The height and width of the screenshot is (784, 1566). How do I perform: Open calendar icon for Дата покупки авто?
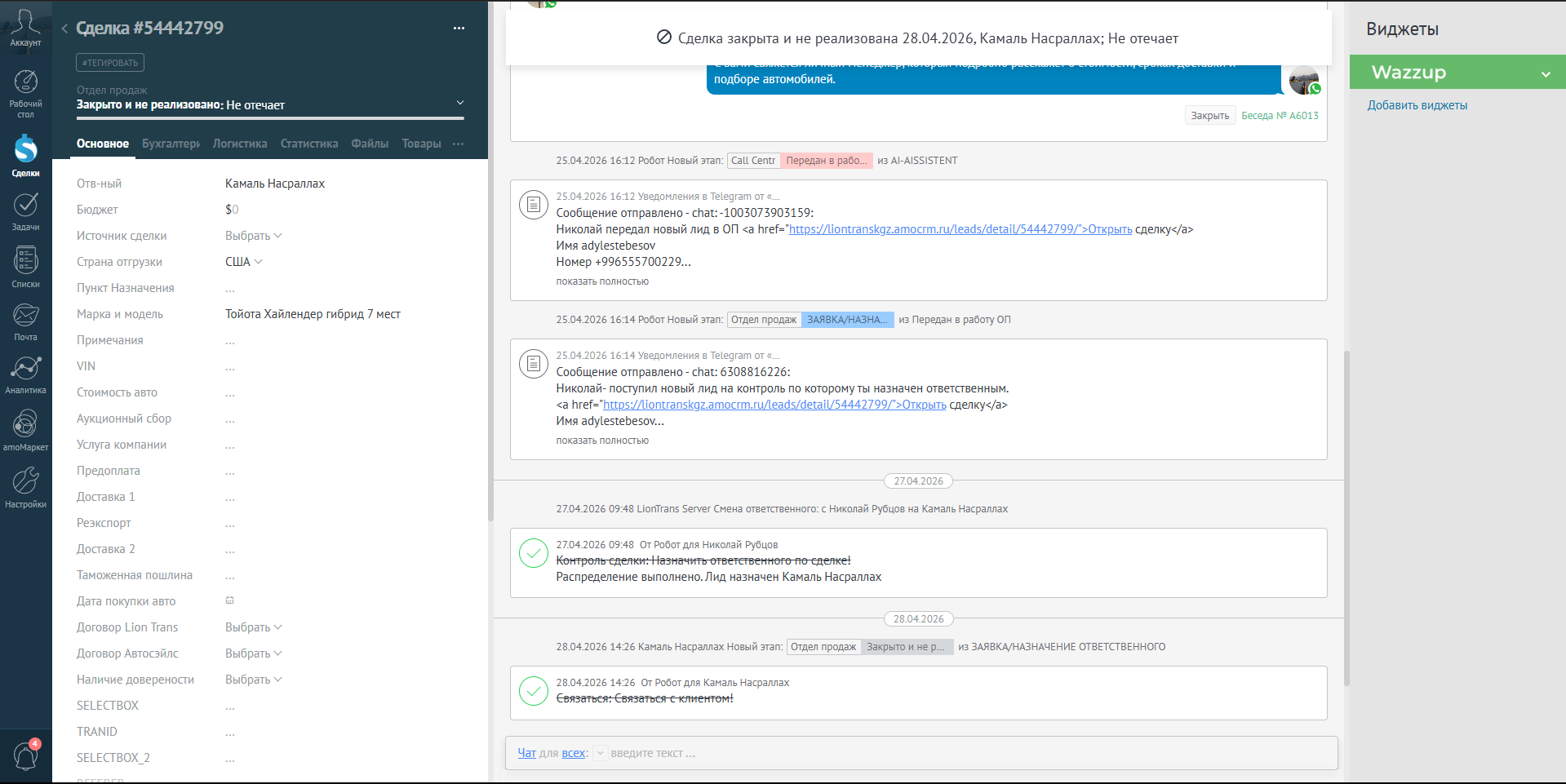pos(230,600)
